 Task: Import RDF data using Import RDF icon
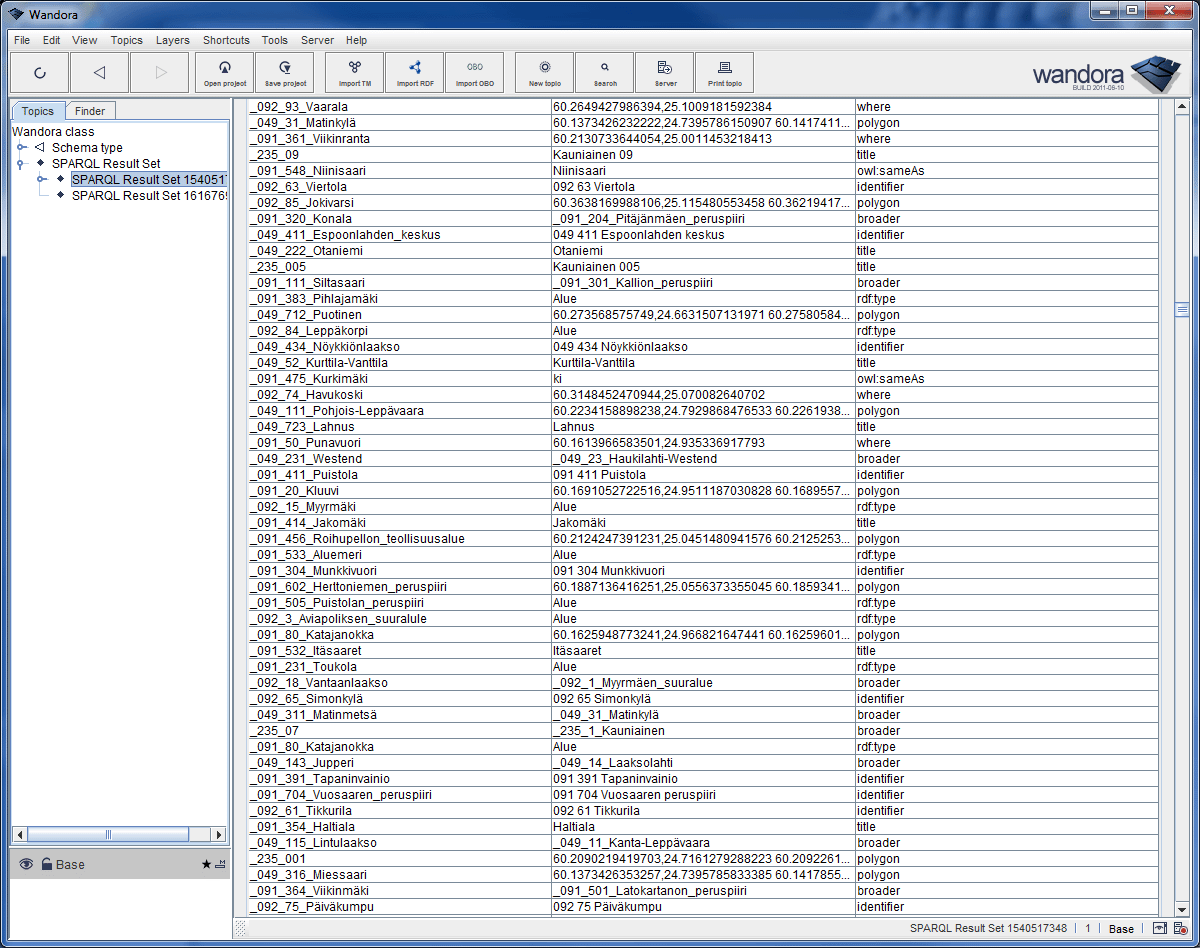coord(414,72)
